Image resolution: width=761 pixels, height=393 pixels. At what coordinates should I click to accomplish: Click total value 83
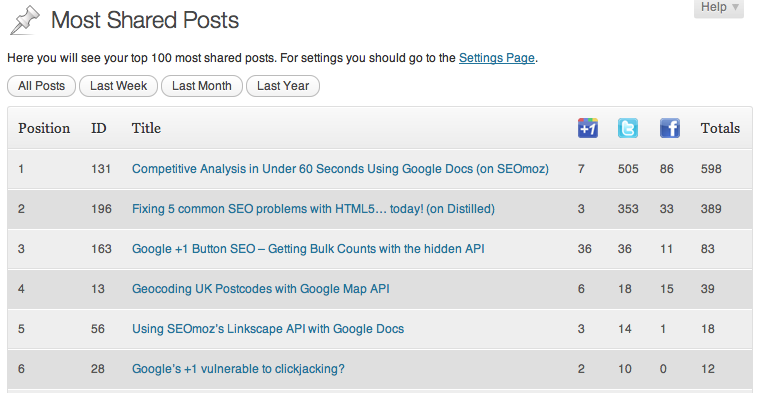pyautogui.click(x=708, y=249)
